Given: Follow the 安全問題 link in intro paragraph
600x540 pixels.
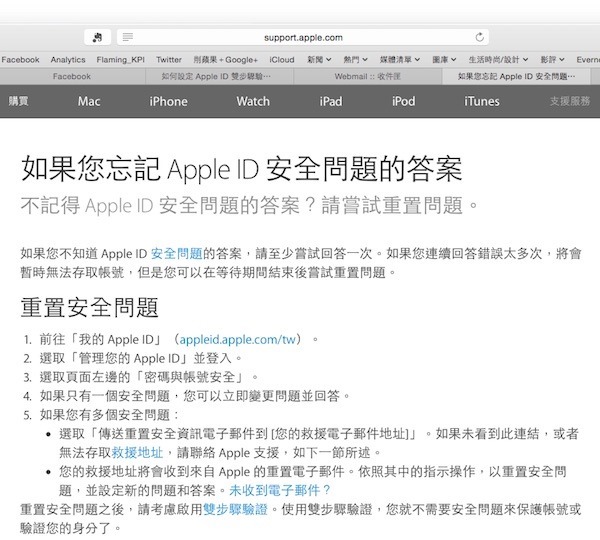Looking at the screenshot, I should click(176, 254).
